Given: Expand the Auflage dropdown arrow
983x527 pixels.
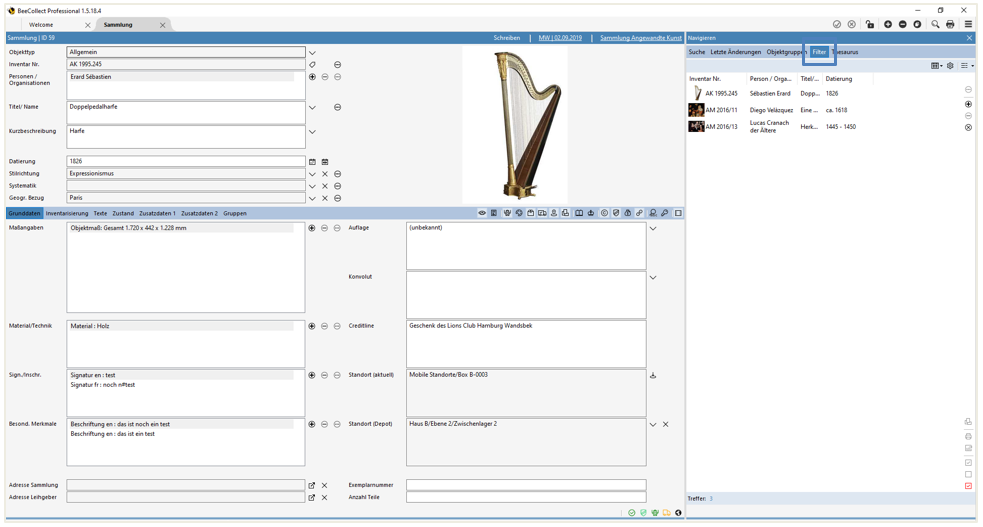Looking at the screenshot, I should [653, 228].
